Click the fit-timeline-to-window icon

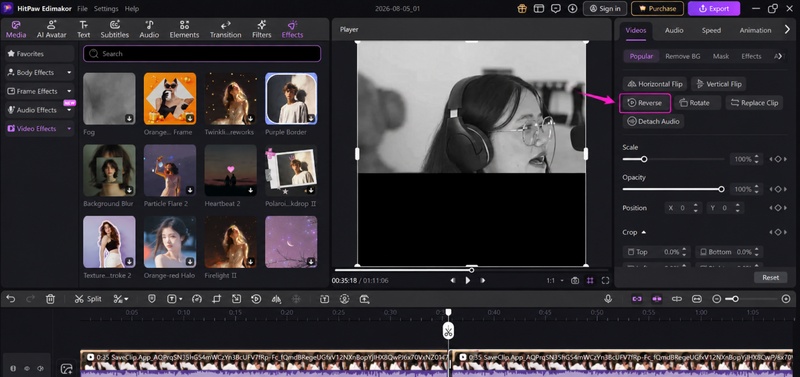coord(697,299)
